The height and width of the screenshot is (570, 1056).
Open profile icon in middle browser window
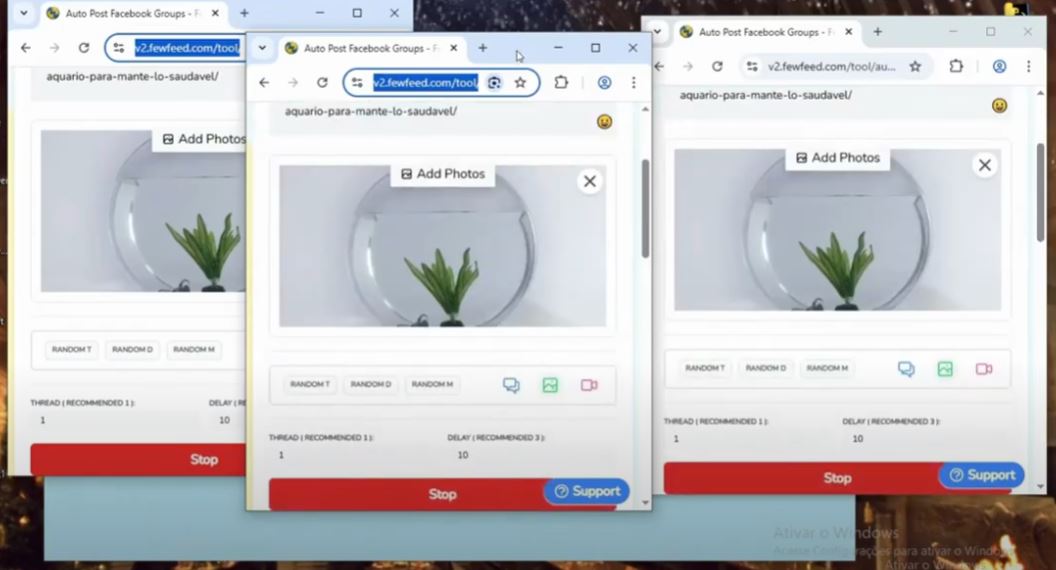(x=604, y=82)
